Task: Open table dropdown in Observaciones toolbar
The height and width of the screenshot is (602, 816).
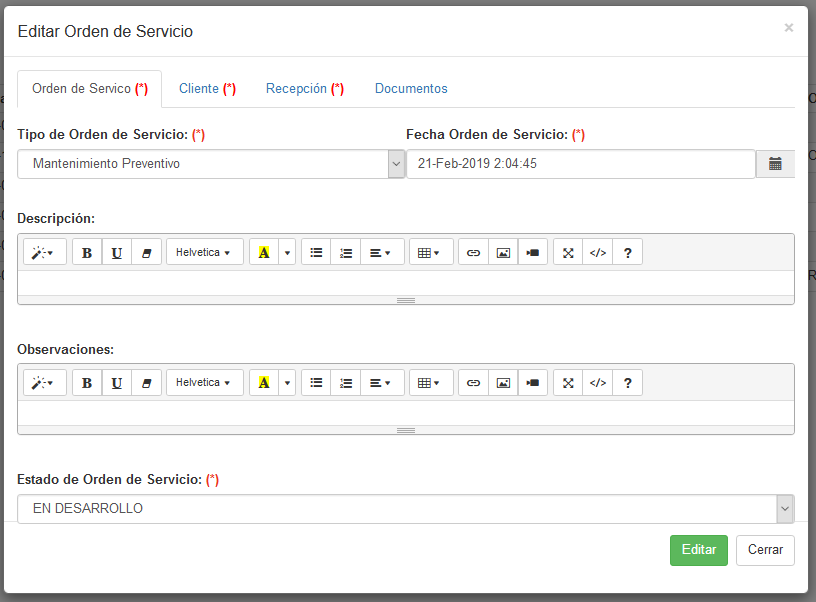Action: pos(430,383)
